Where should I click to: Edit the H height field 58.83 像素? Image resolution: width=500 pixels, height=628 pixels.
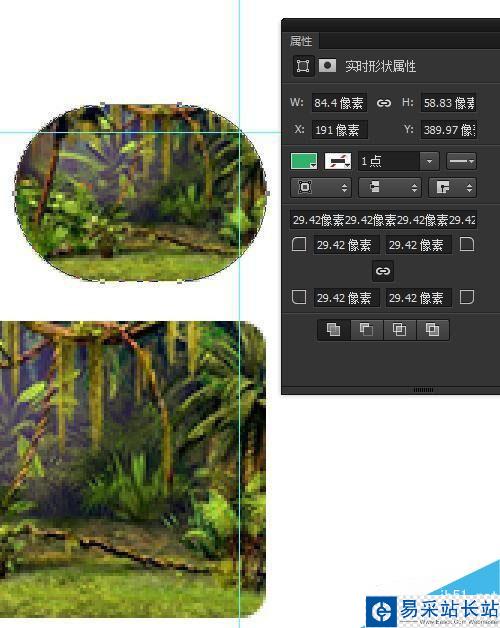(x=448, y=103)
